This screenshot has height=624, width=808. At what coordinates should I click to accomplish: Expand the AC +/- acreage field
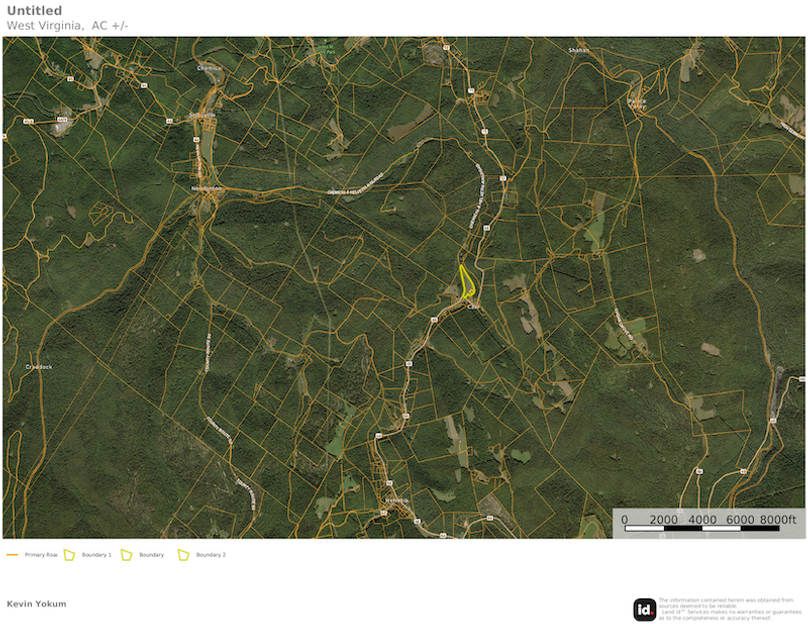[x=110, y=25]
